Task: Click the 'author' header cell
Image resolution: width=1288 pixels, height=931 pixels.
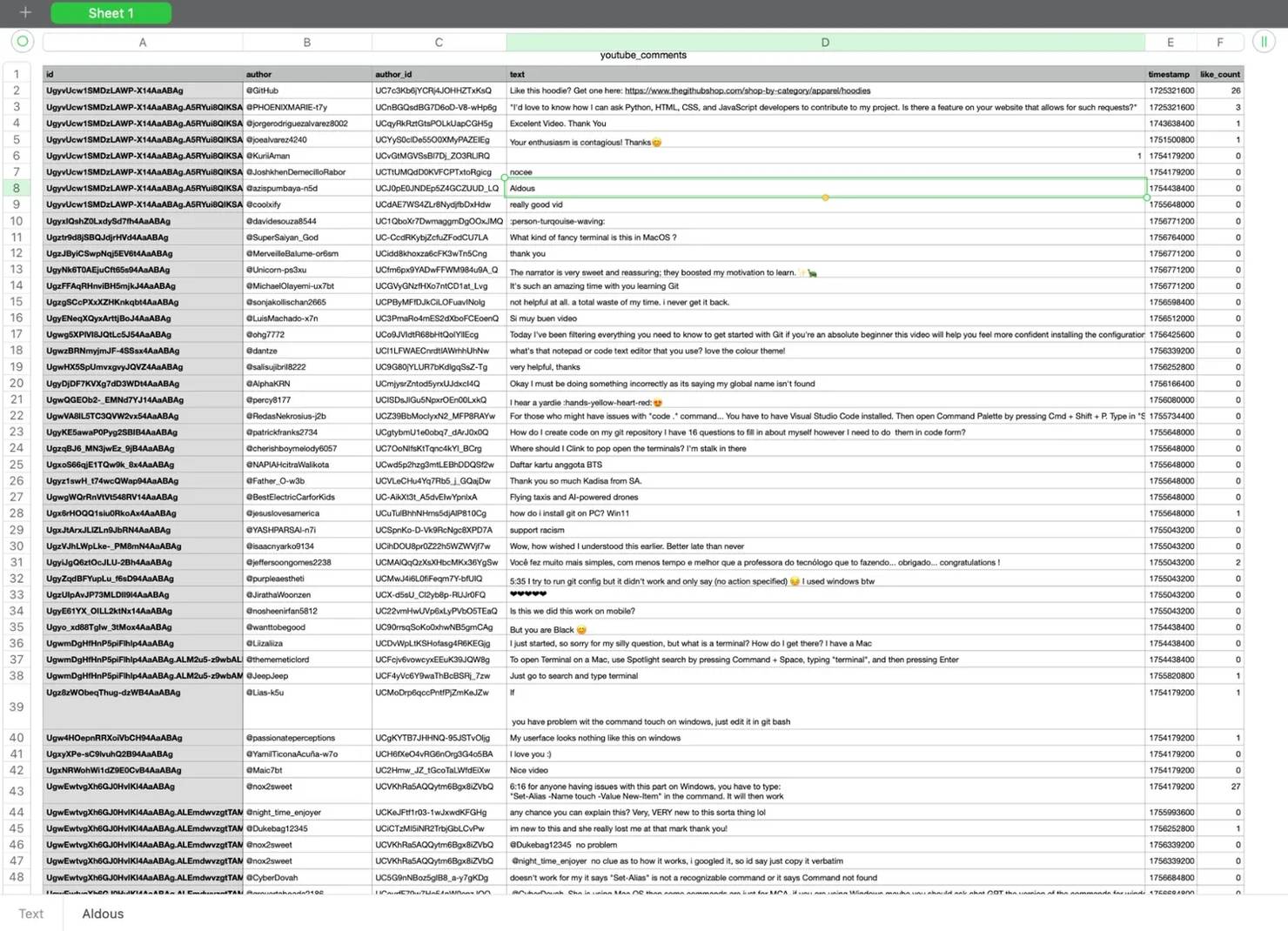Action: pos(307,74)
